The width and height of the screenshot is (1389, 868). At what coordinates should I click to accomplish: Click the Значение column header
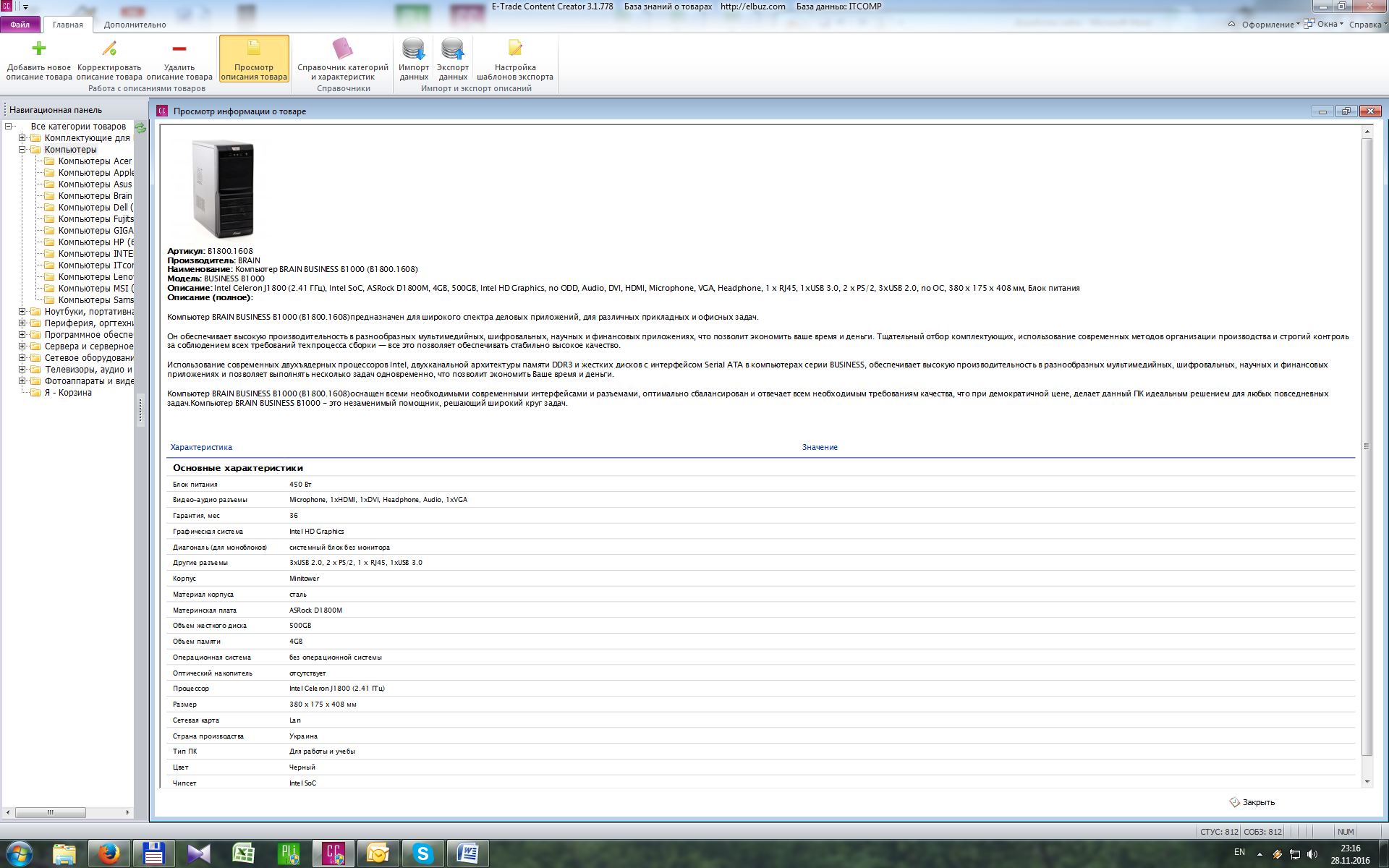pyautogui.click(x=820, y=448)
